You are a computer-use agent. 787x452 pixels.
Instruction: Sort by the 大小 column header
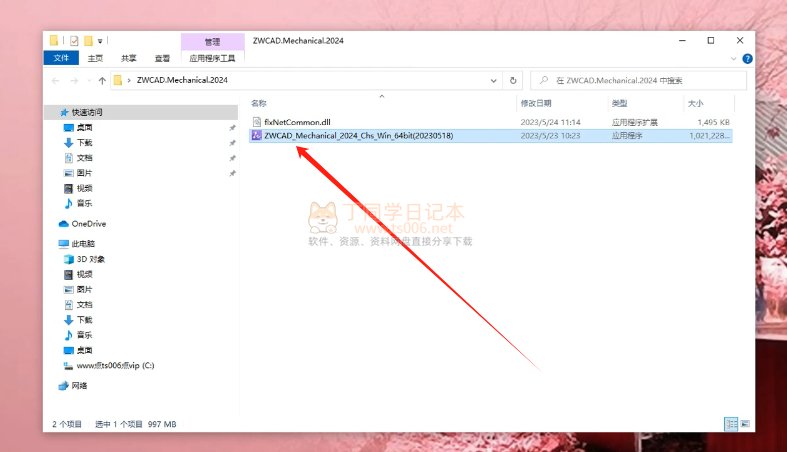point(695,103)
